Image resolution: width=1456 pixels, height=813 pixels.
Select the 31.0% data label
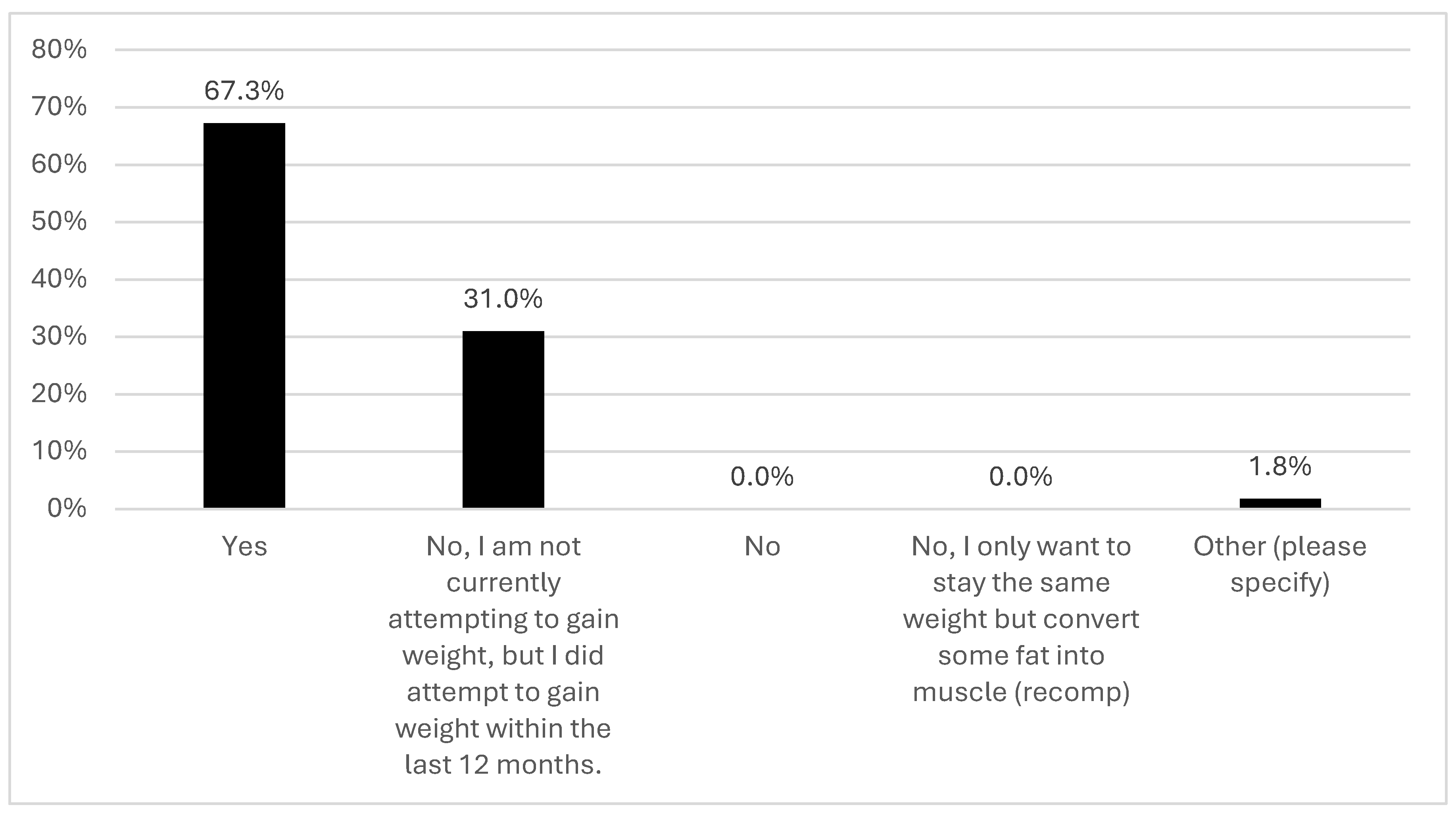[x=503, y=299]
